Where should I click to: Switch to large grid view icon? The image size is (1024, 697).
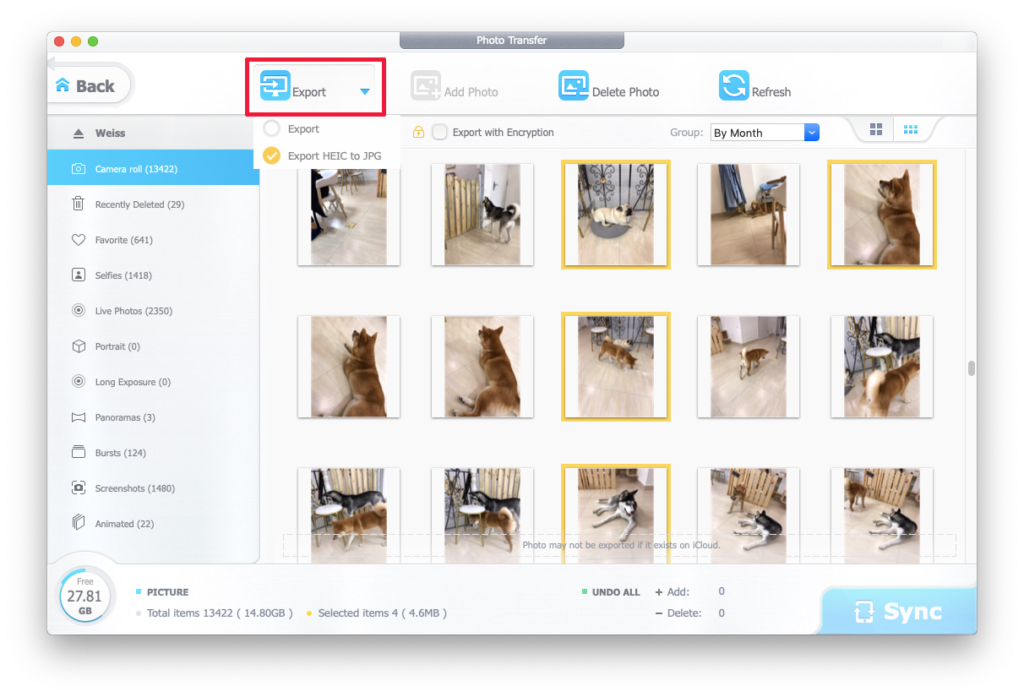click(876, 130)
